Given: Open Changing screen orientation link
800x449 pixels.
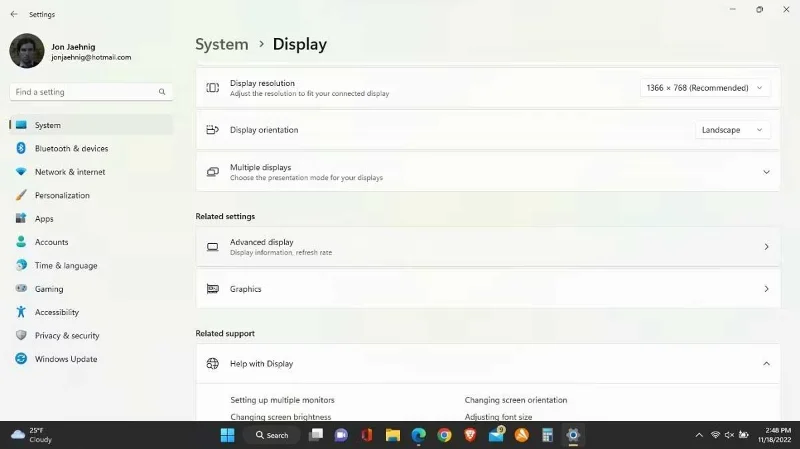Looking at the screenshot, I should click(x=516, y=400).
